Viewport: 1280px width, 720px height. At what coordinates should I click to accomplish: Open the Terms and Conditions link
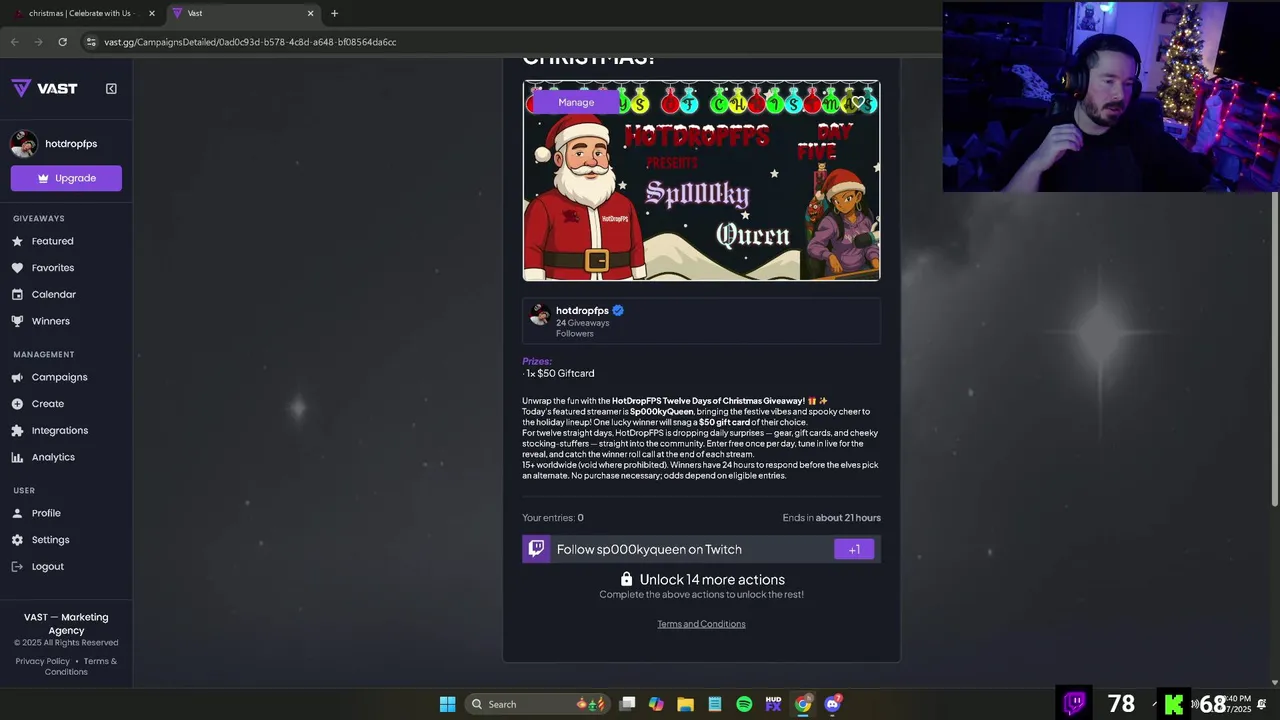[701, 624]
